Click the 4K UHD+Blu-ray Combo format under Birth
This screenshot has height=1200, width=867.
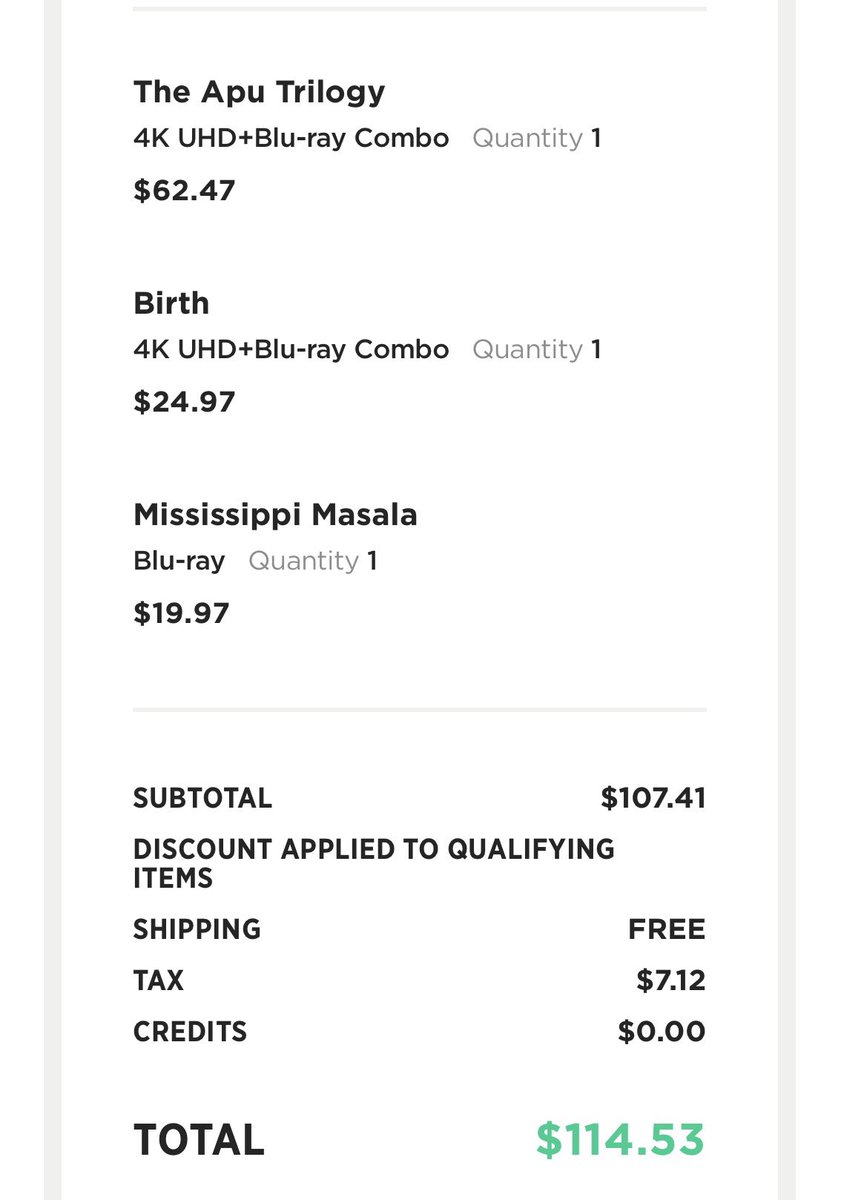pos(291,349)
